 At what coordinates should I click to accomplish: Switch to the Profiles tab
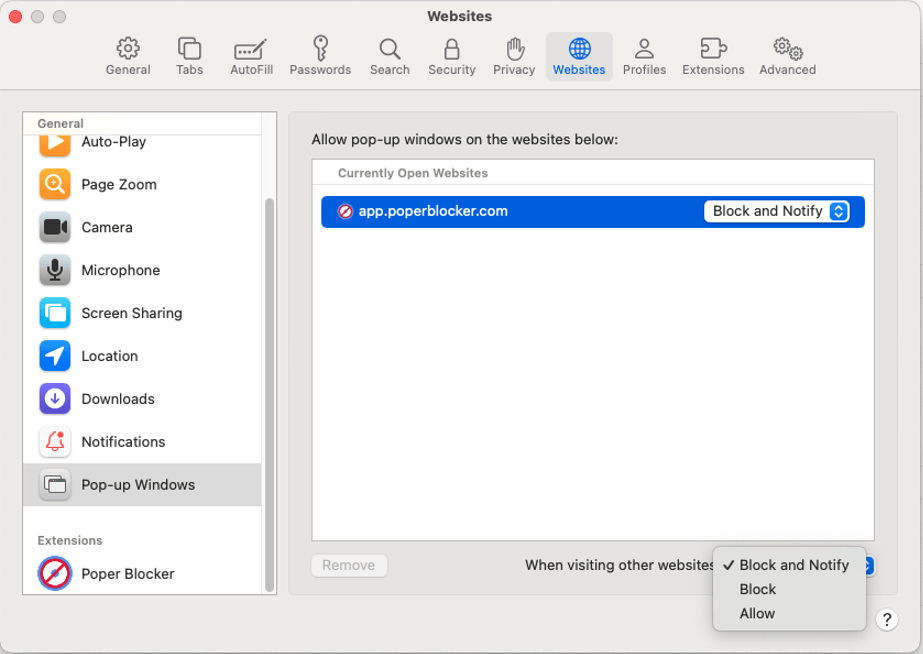point(644,54)
